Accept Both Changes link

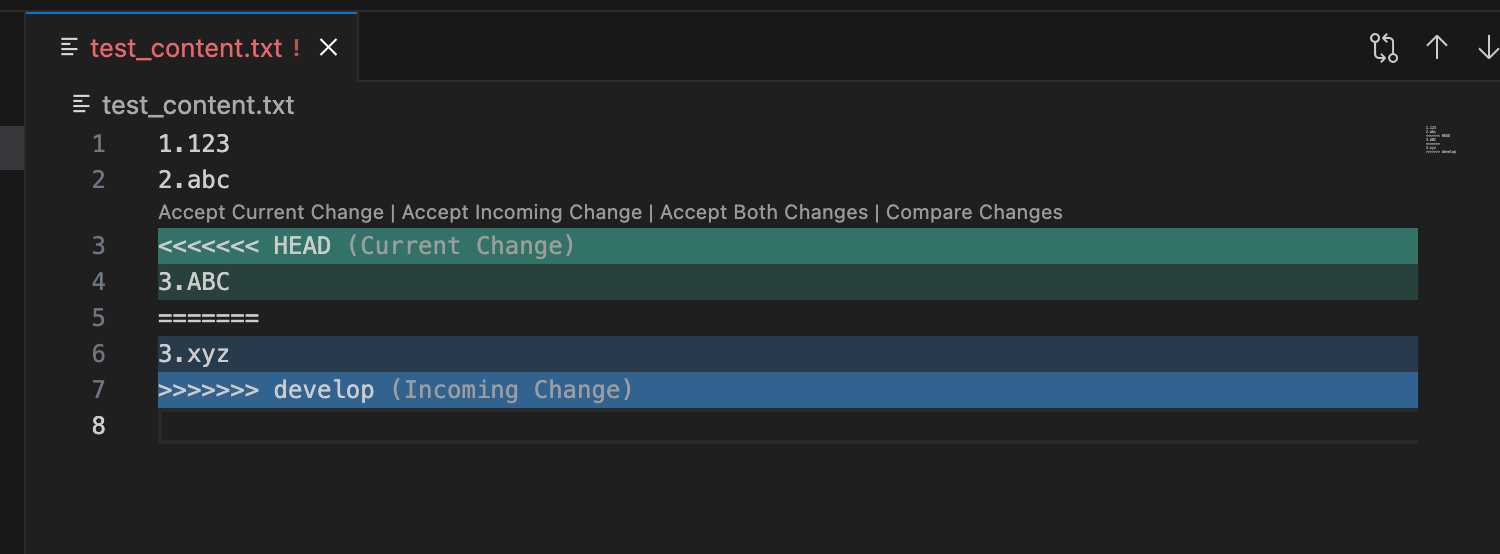click(x=764, y=212)
